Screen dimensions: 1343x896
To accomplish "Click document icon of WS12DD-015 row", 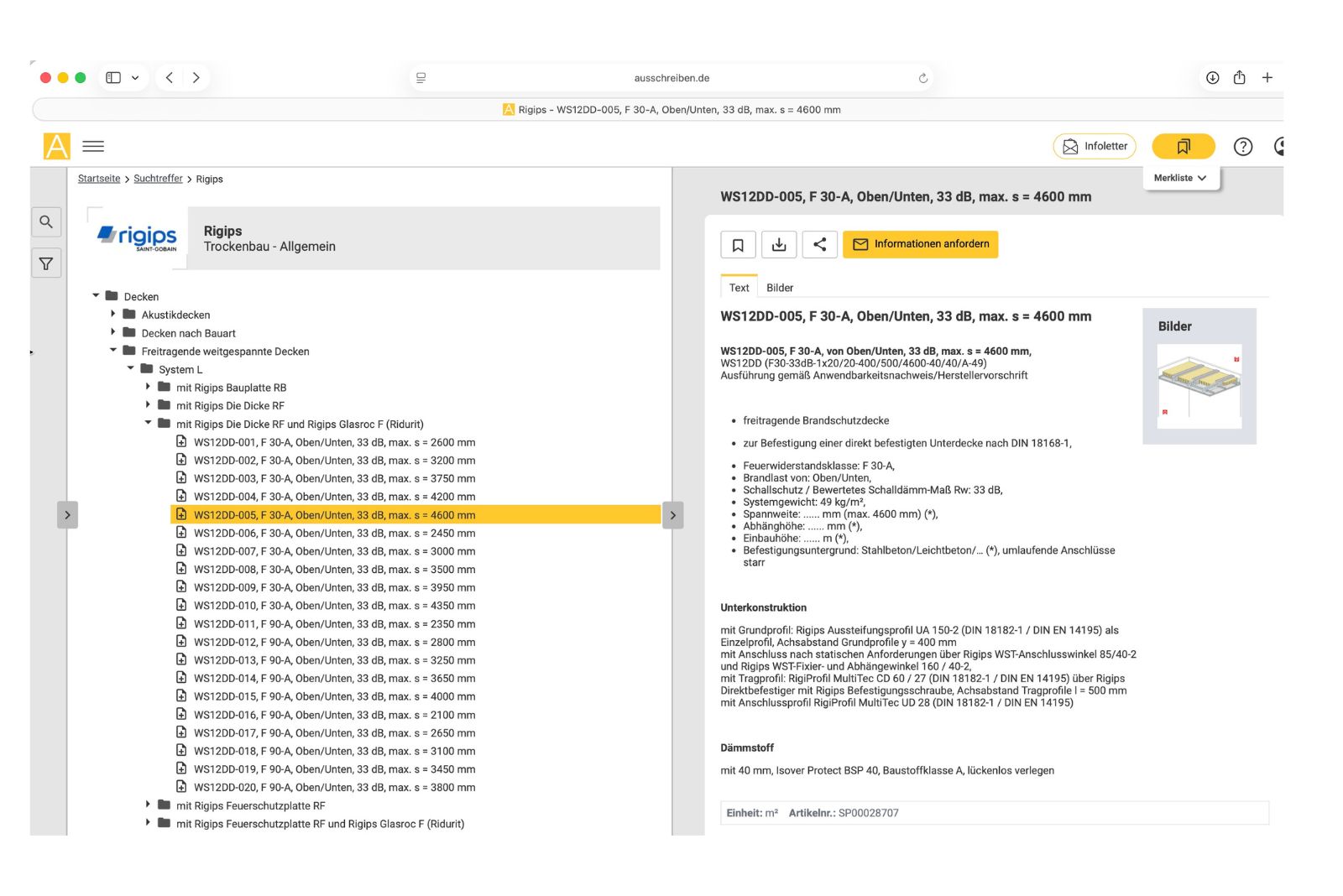I will pyautogui.click(x=181, y=696).
